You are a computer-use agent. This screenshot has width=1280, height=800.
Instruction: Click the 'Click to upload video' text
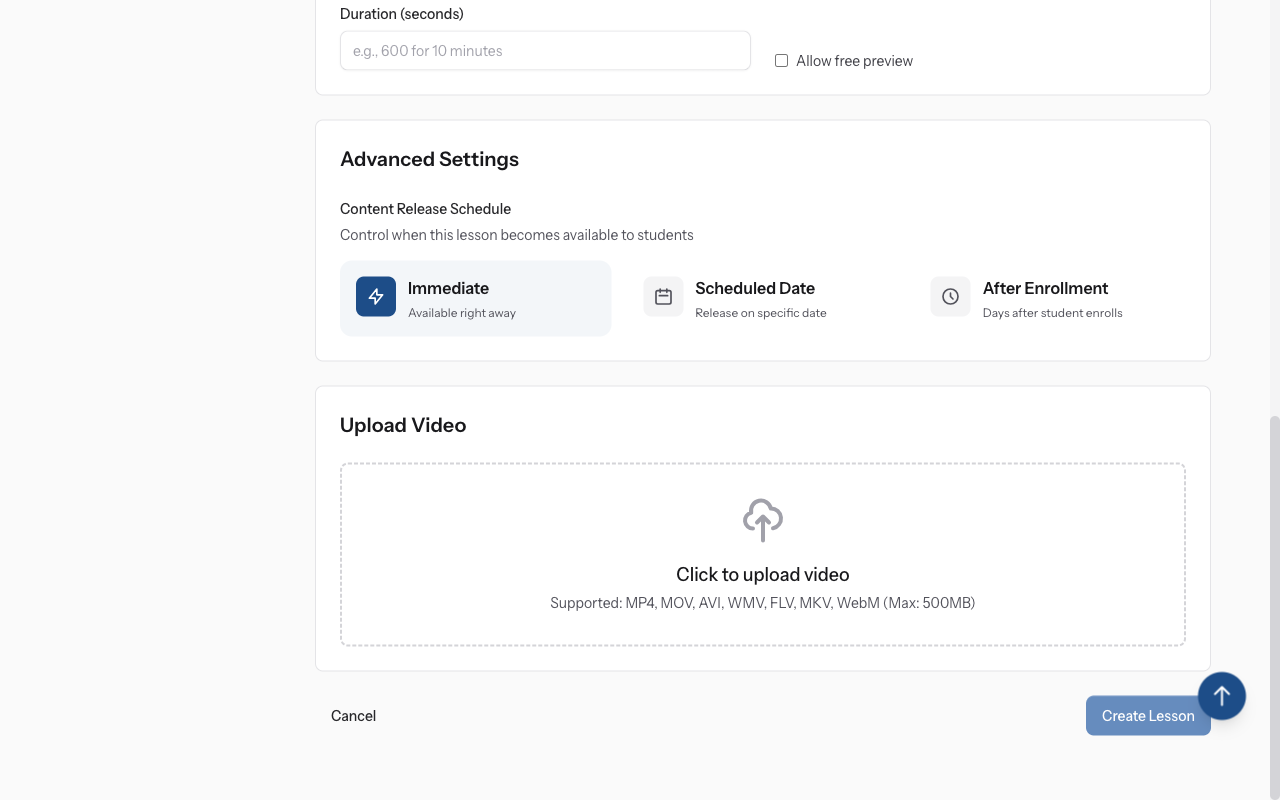[x=762, y=574]
